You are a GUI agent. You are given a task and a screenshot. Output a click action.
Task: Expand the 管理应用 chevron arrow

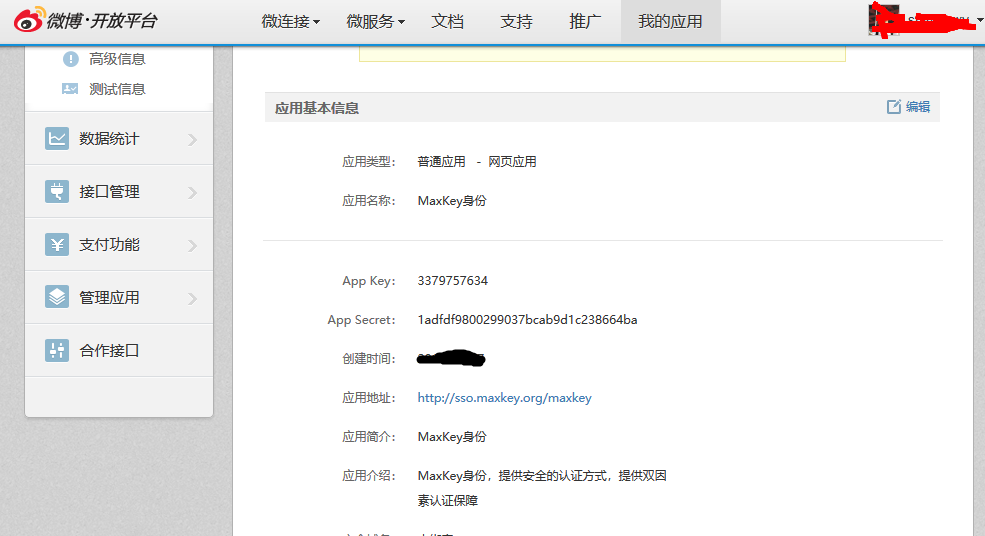click(192, 298)
